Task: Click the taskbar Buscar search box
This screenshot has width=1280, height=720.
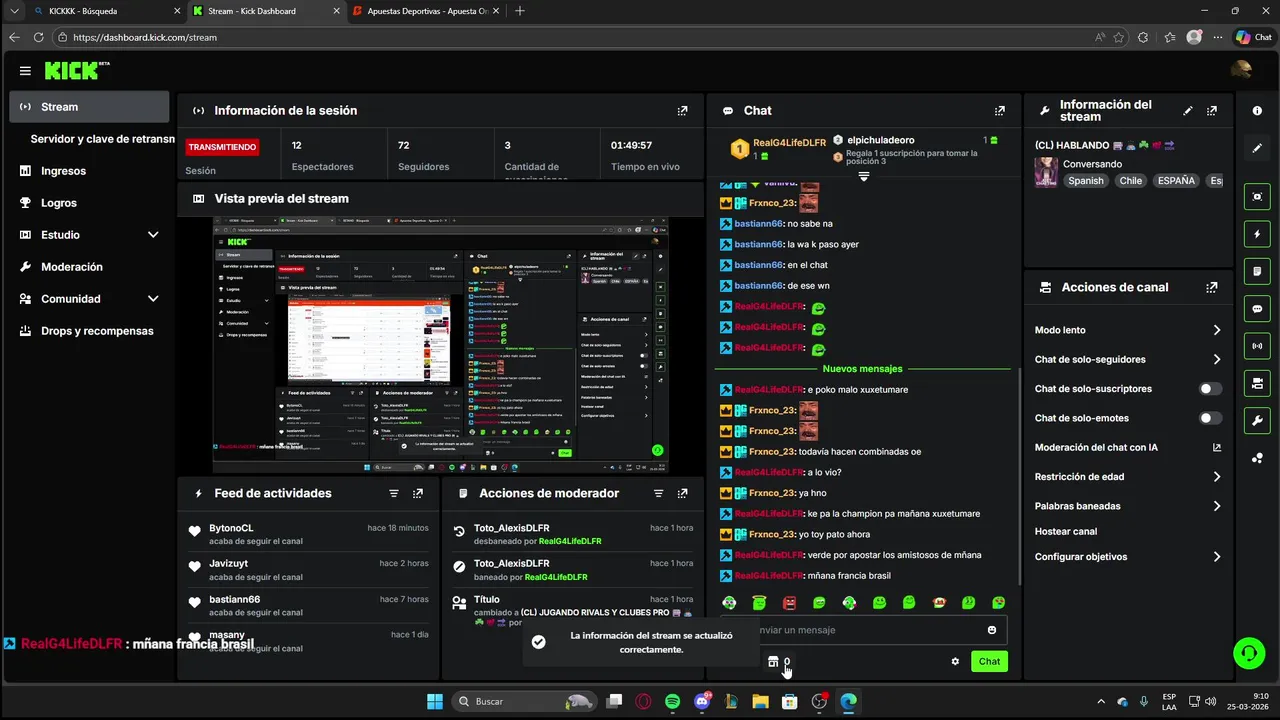Action: click(x=523, y=701)
